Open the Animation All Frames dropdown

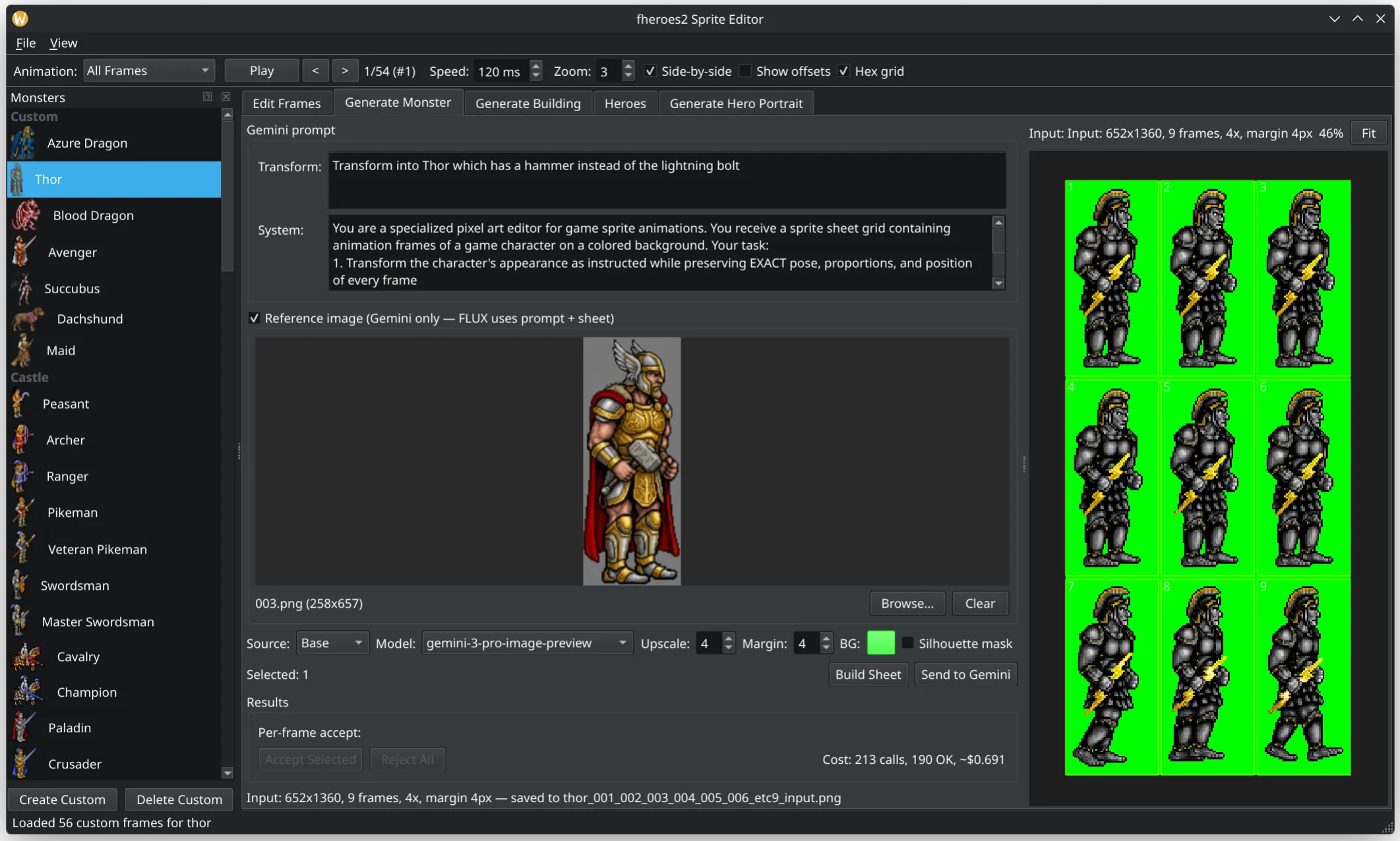[x=150, y=71]
